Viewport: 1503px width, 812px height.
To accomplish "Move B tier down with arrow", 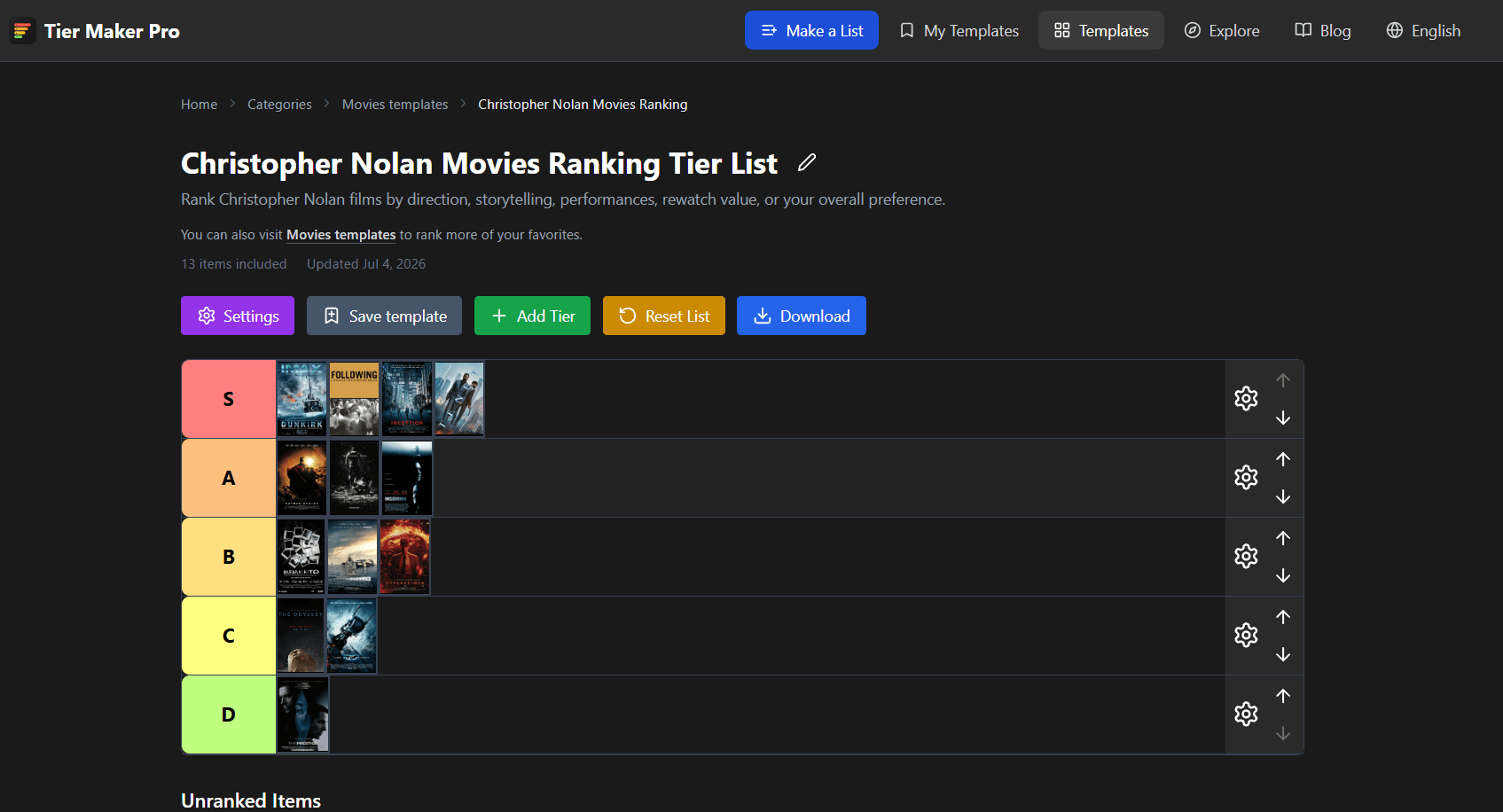I will pos(1283,575).
